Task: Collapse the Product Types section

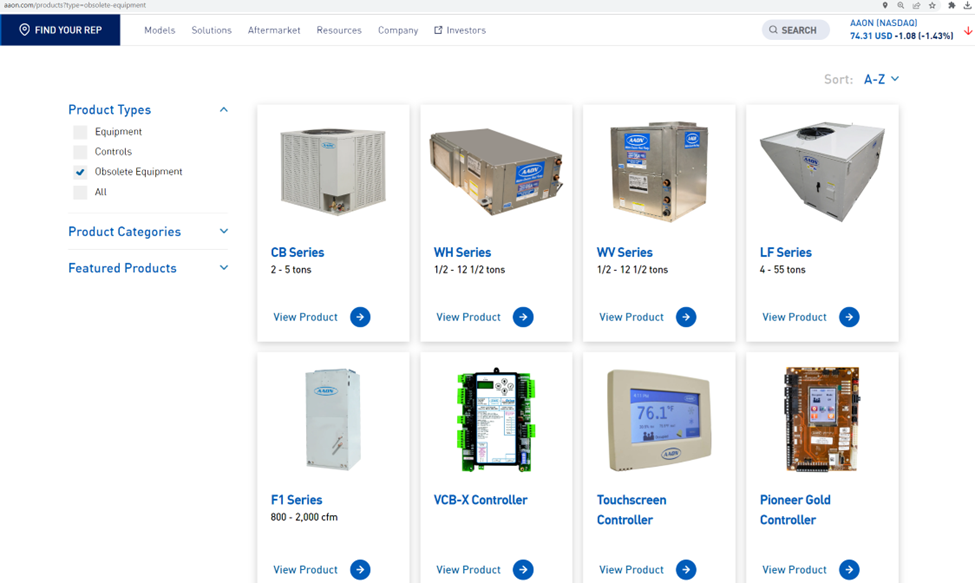Action: (224, 109)
